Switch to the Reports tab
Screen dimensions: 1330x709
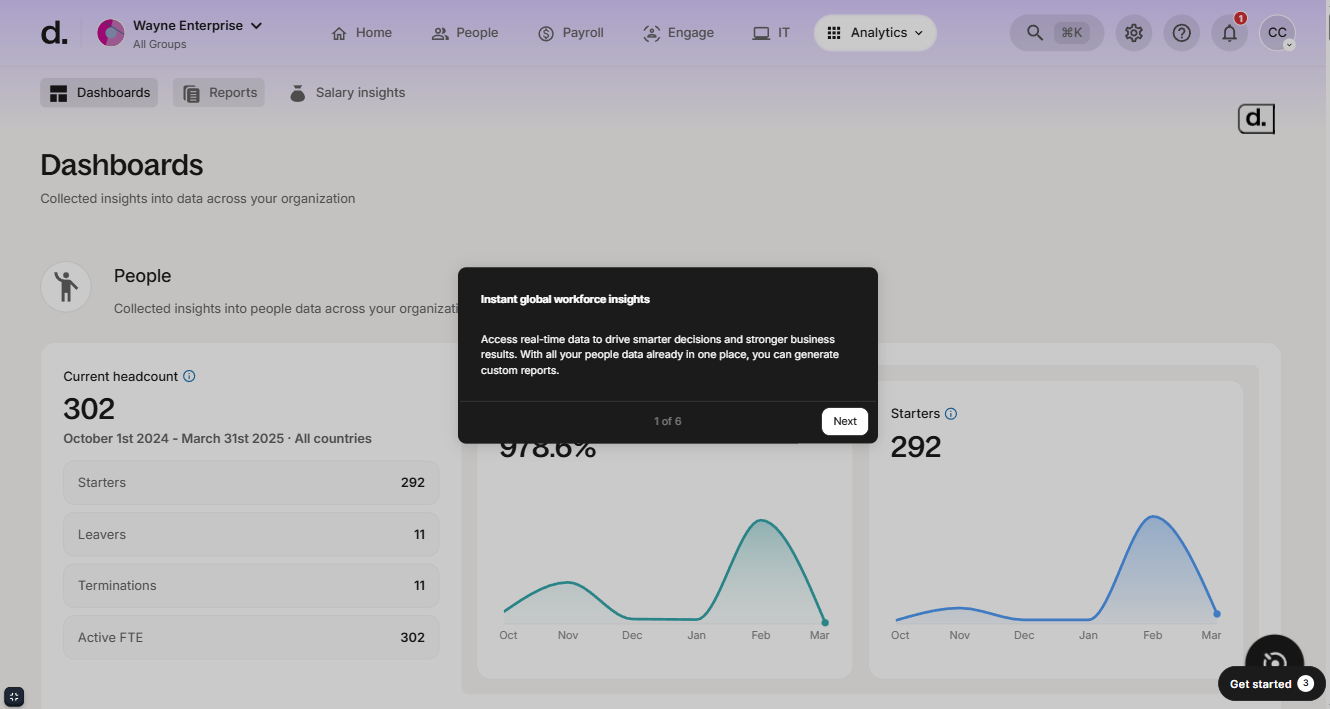[x=219, y=93]
